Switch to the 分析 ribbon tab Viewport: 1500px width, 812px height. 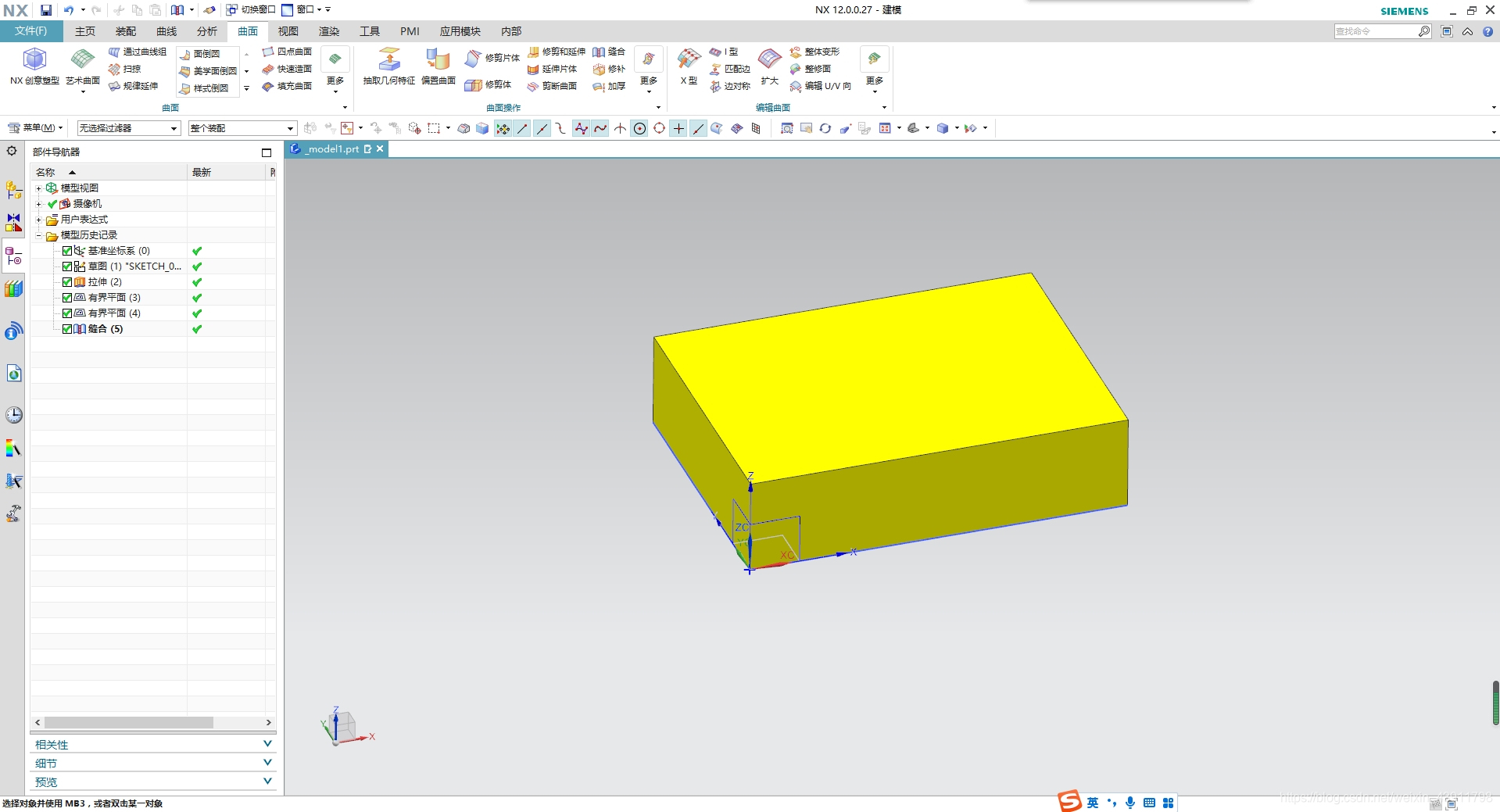click(x=207, y=31)
